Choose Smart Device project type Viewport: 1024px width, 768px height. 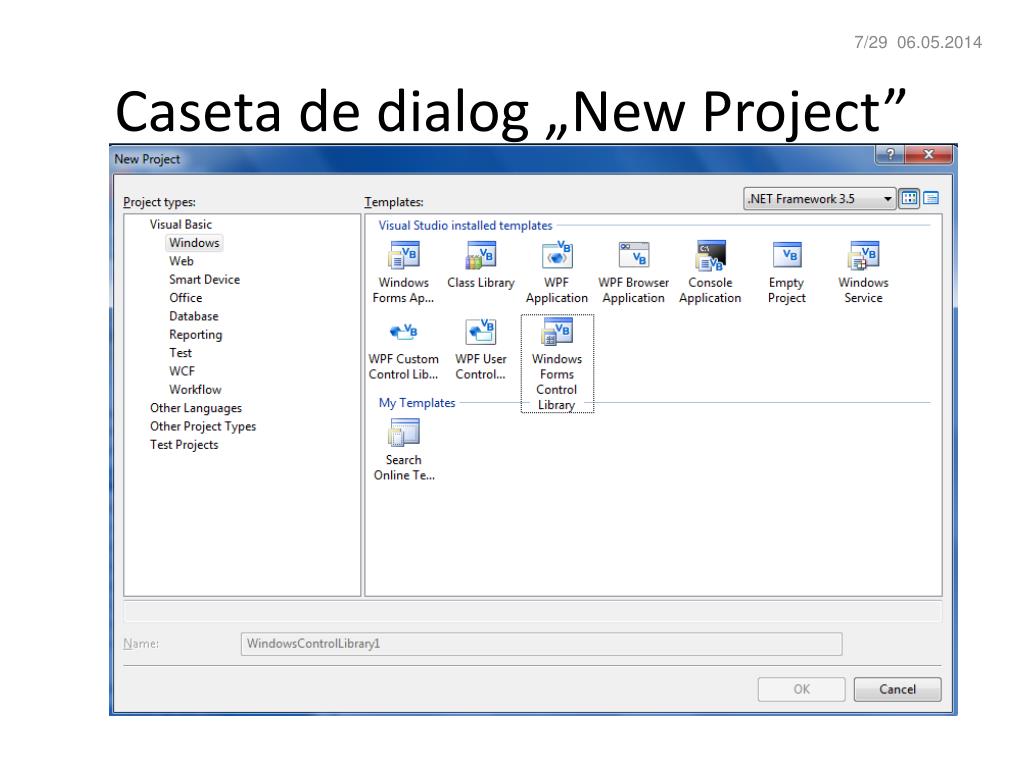pyautogui.click(x=204, y=280)
